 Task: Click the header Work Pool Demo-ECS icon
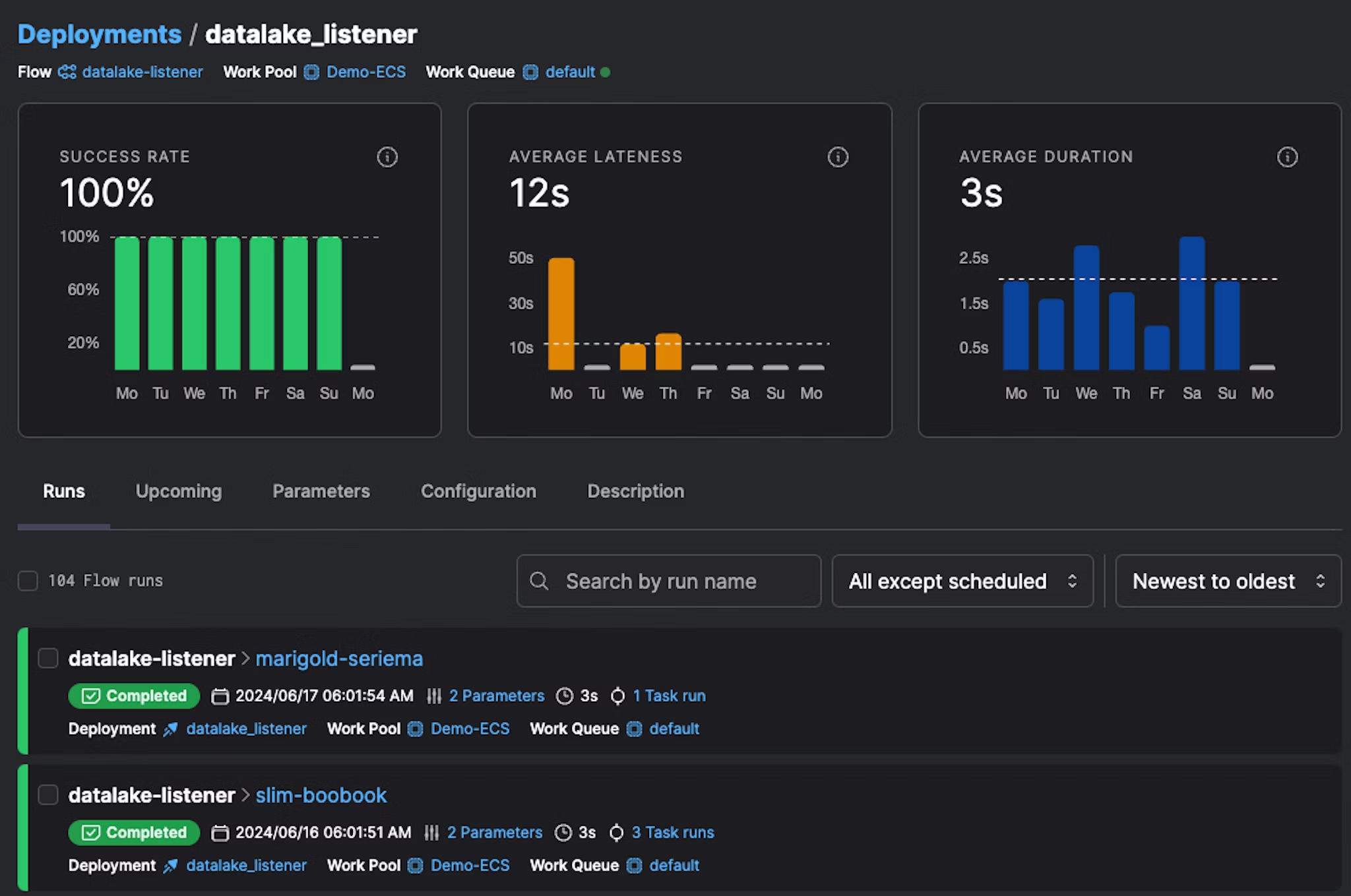point(311,72)
